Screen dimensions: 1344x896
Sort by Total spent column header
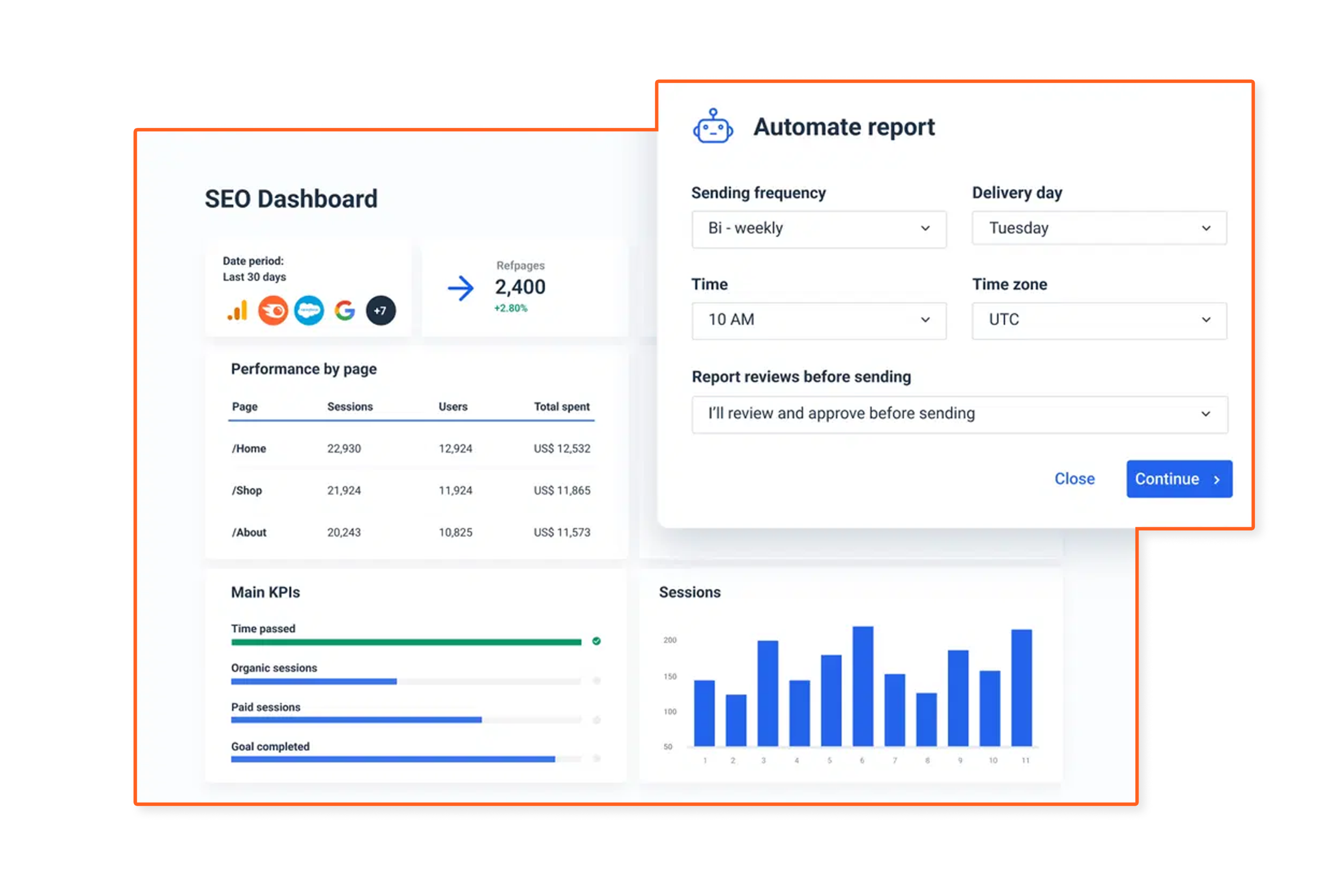click(x=561, y=407)
